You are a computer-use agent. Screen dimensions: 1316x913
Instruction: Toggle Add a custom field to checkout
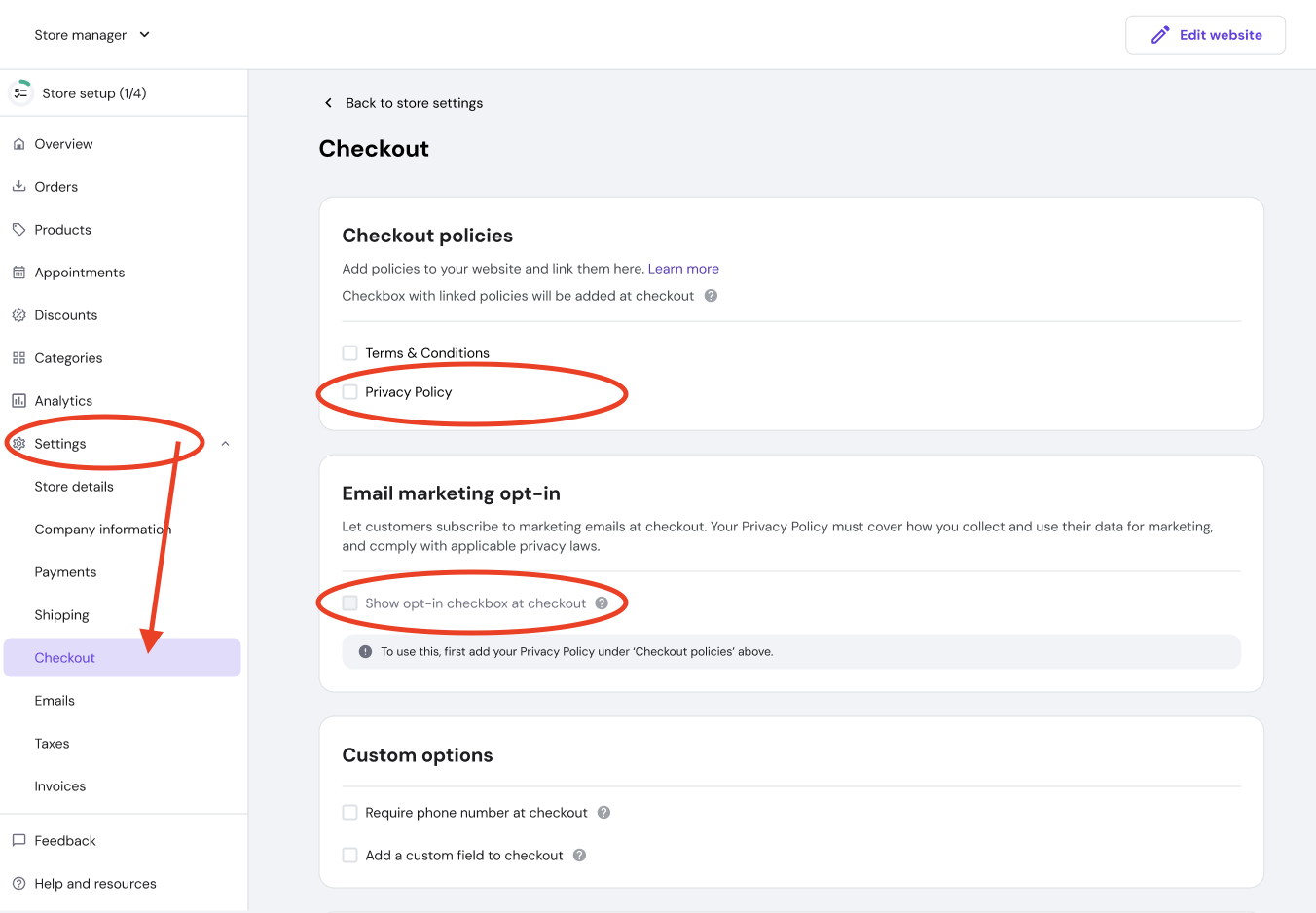click(x=350, y=856)
